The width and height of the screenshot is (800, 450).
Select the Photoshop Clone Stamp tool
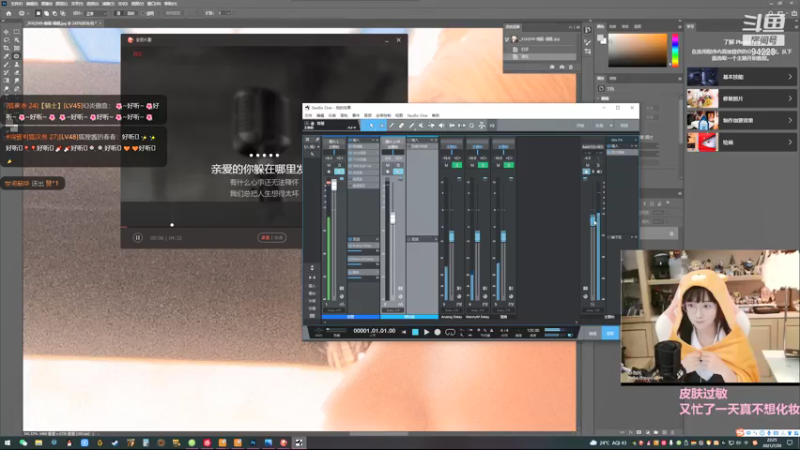[x=16, y=64]
